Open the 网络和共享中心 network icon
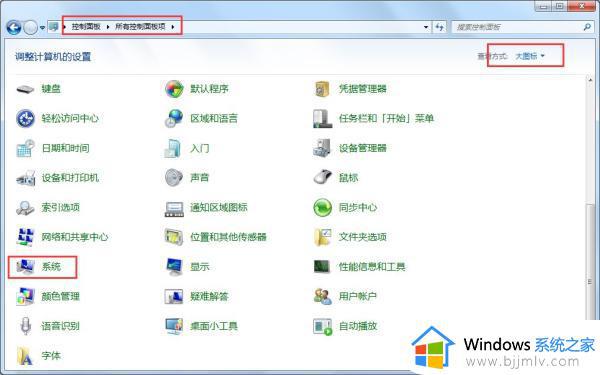Image resolution: width=600 pixels, height=375 pixels. click(x=25, y=237)
